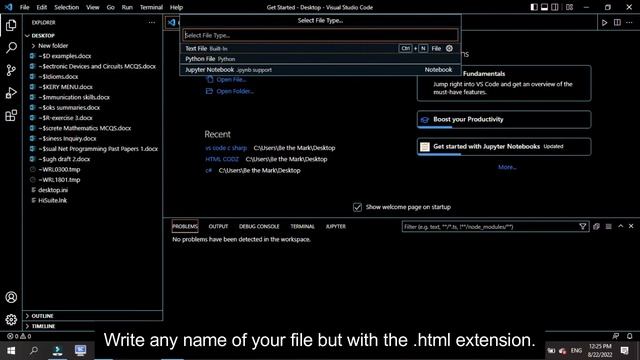Open the Extensions view
Image resolution: width=640 pixels, height=360 pixels.
click(x=11, y=116)
